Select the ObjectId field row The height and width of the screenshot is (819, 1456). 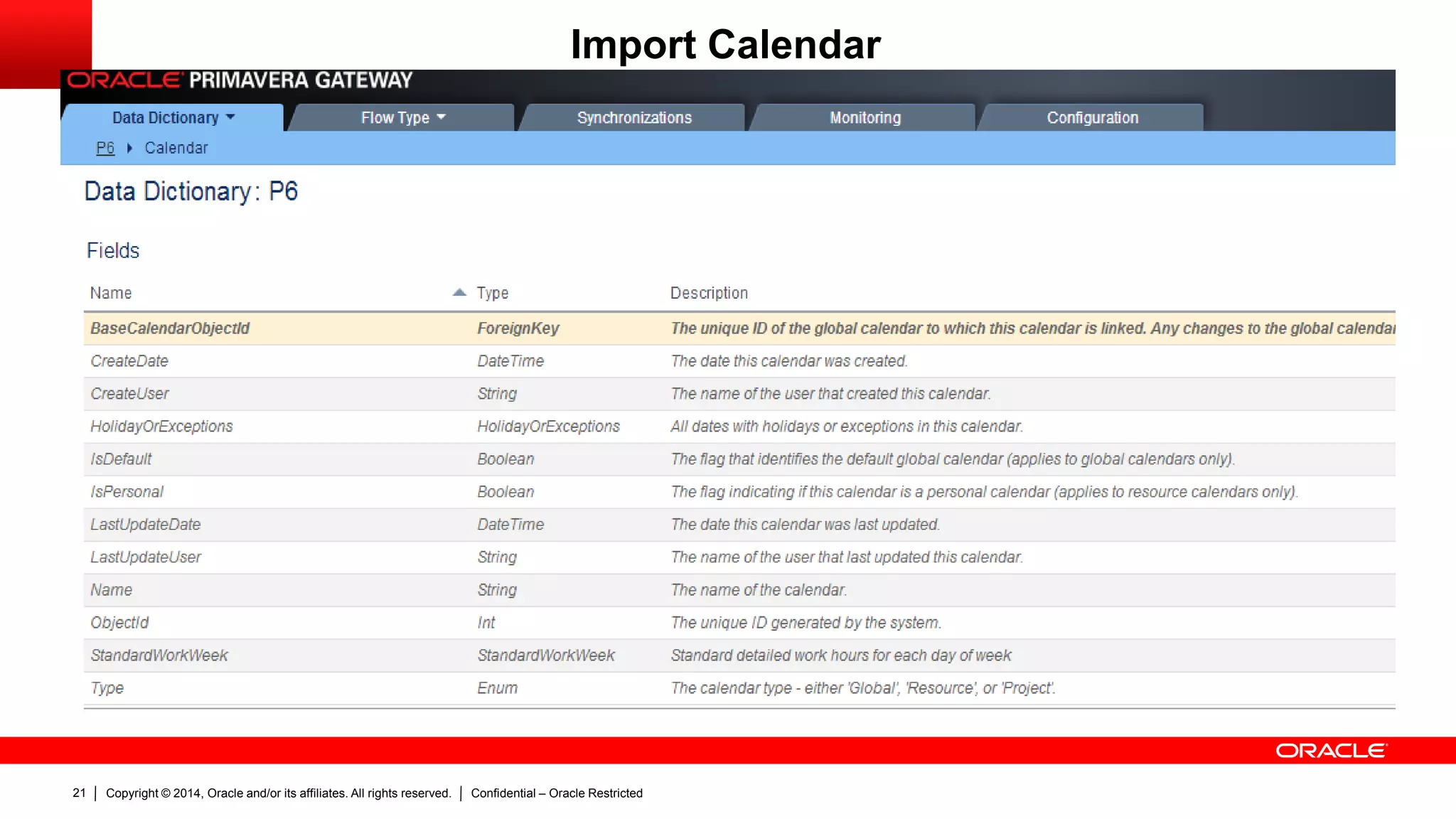click(739, 623)
